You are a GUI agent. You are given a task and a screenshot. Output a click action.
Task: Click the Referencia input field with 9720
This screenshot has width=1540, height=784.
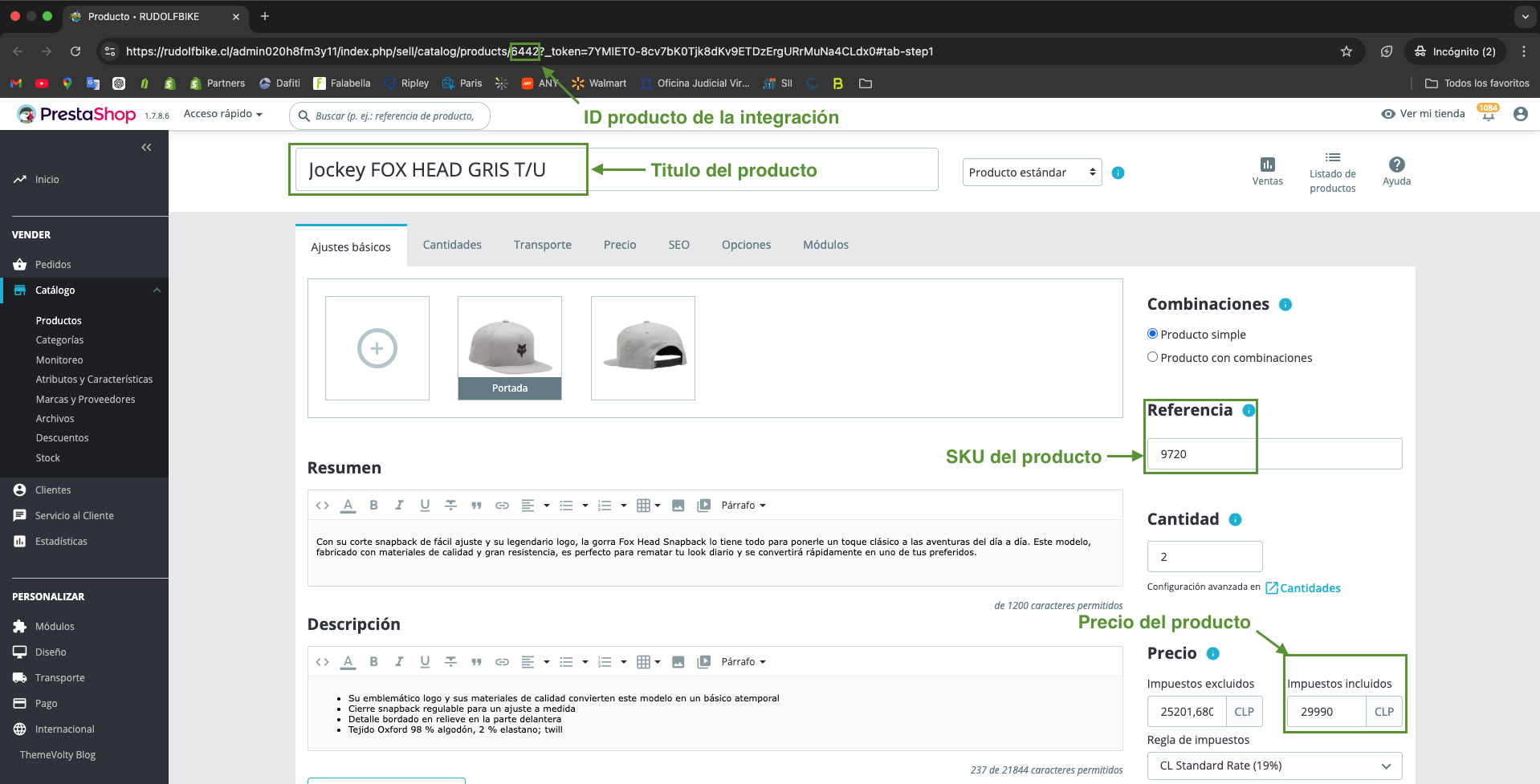click(1274, 454)
